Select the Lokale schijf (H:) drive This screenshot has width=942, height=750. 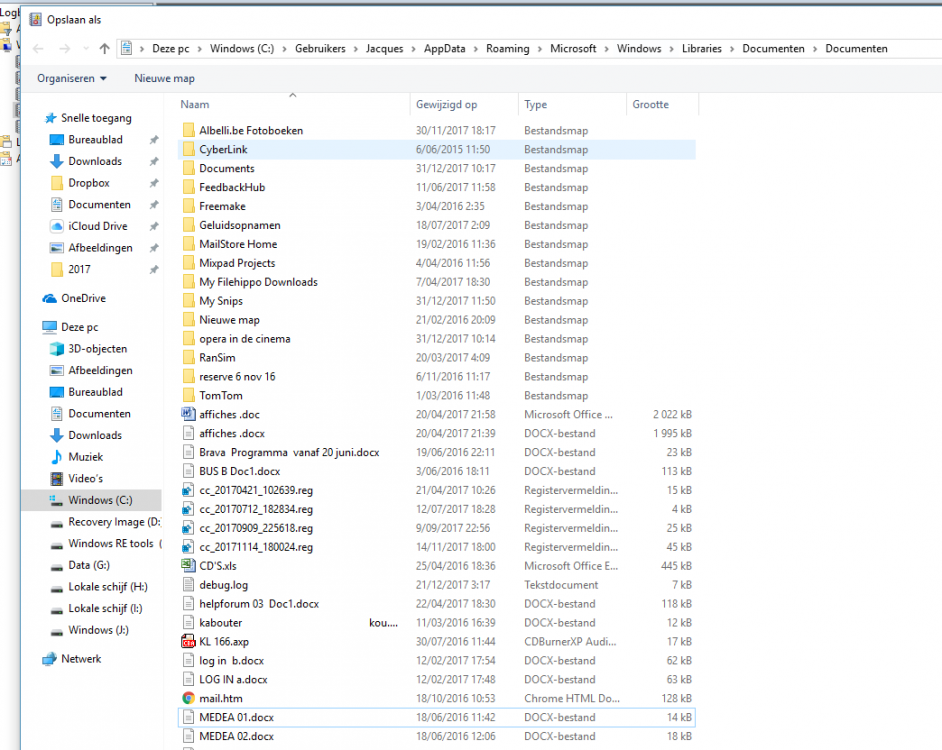[108, 587]
